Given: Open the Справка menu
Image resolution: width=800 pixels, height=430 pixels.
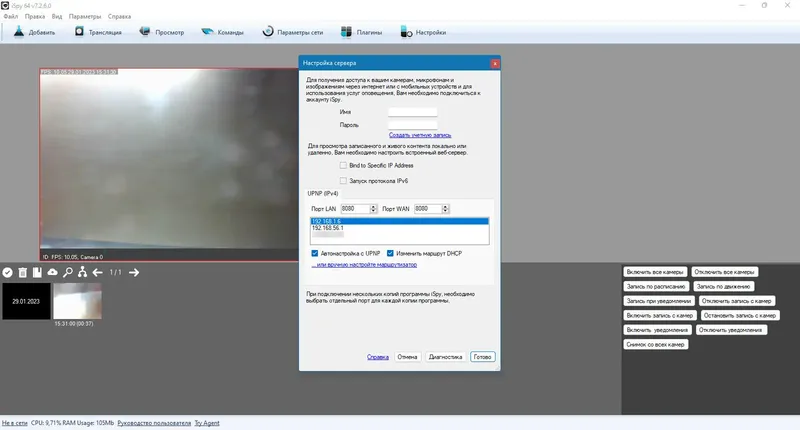Looking at the screenshot, I should point(119,16).
